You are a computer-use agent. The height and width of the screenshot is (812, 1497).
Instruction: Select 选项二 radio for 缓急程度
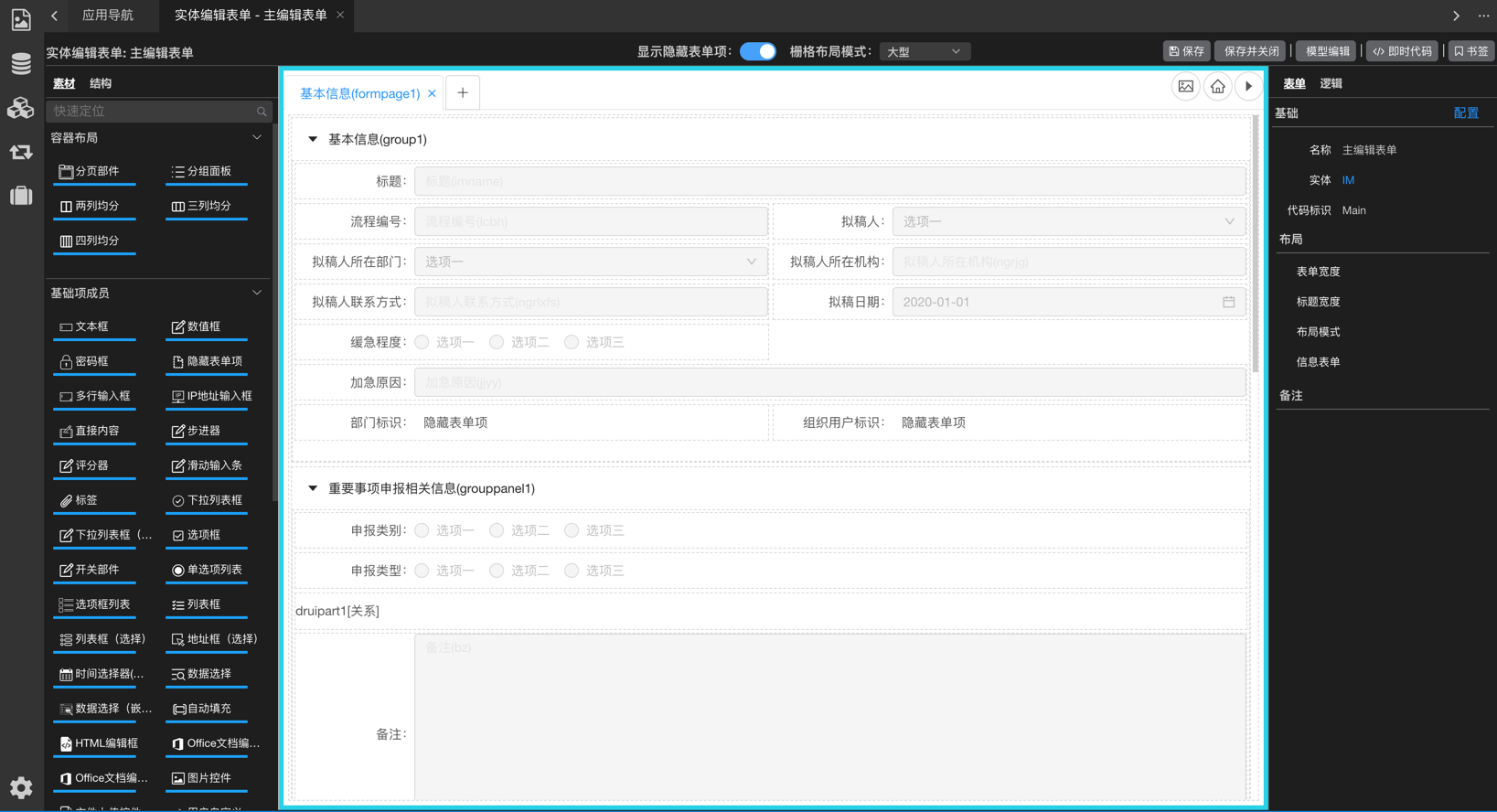[497, 342]
